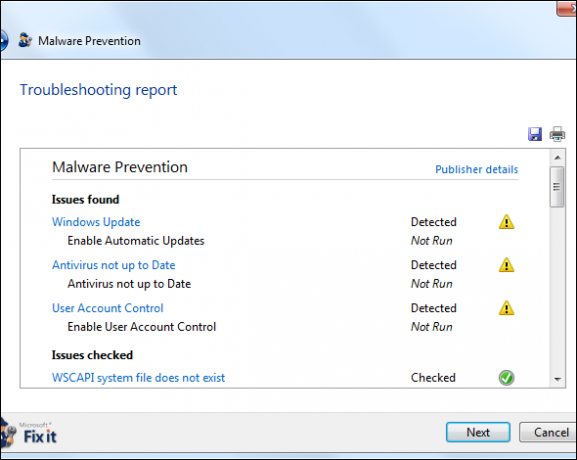Click the back arrow in the title bar
Screen dimensions: 577x460
pos(3,40)
